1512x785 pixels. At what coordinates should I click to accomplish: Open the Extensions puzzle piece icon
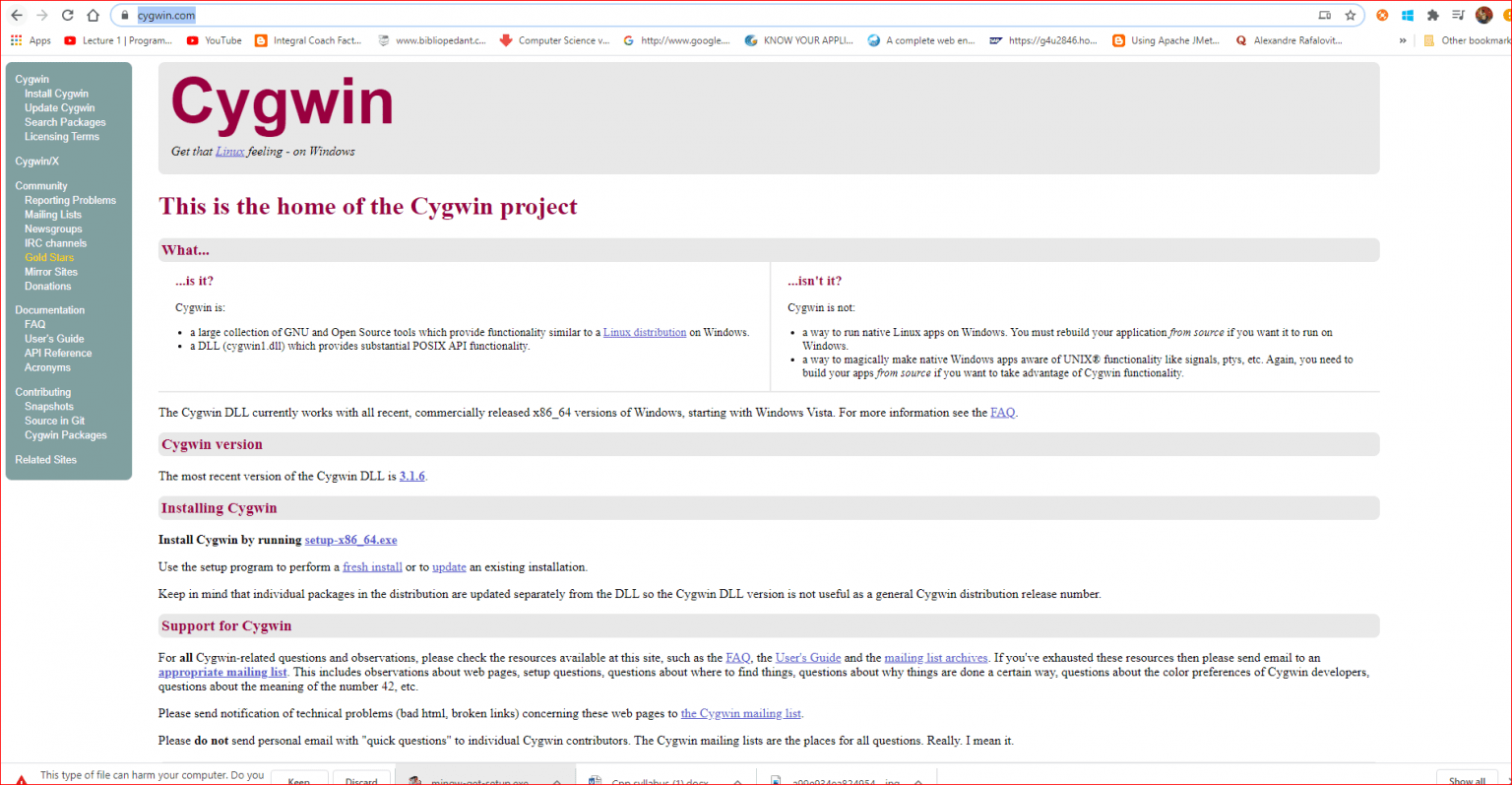1432,15
